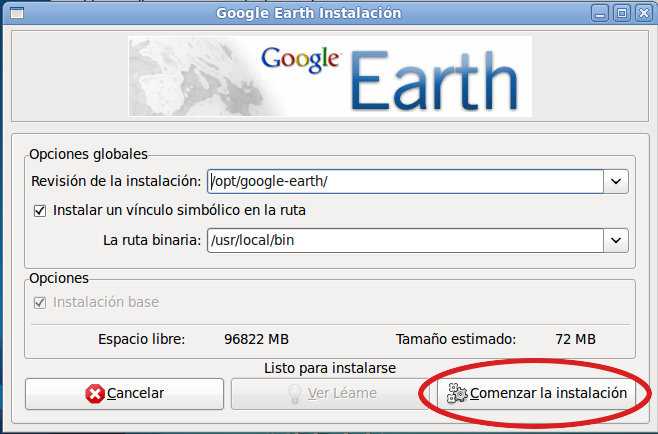
Task: Toggle the Instalación base checkbox
Action: click(x=40, y=302)
